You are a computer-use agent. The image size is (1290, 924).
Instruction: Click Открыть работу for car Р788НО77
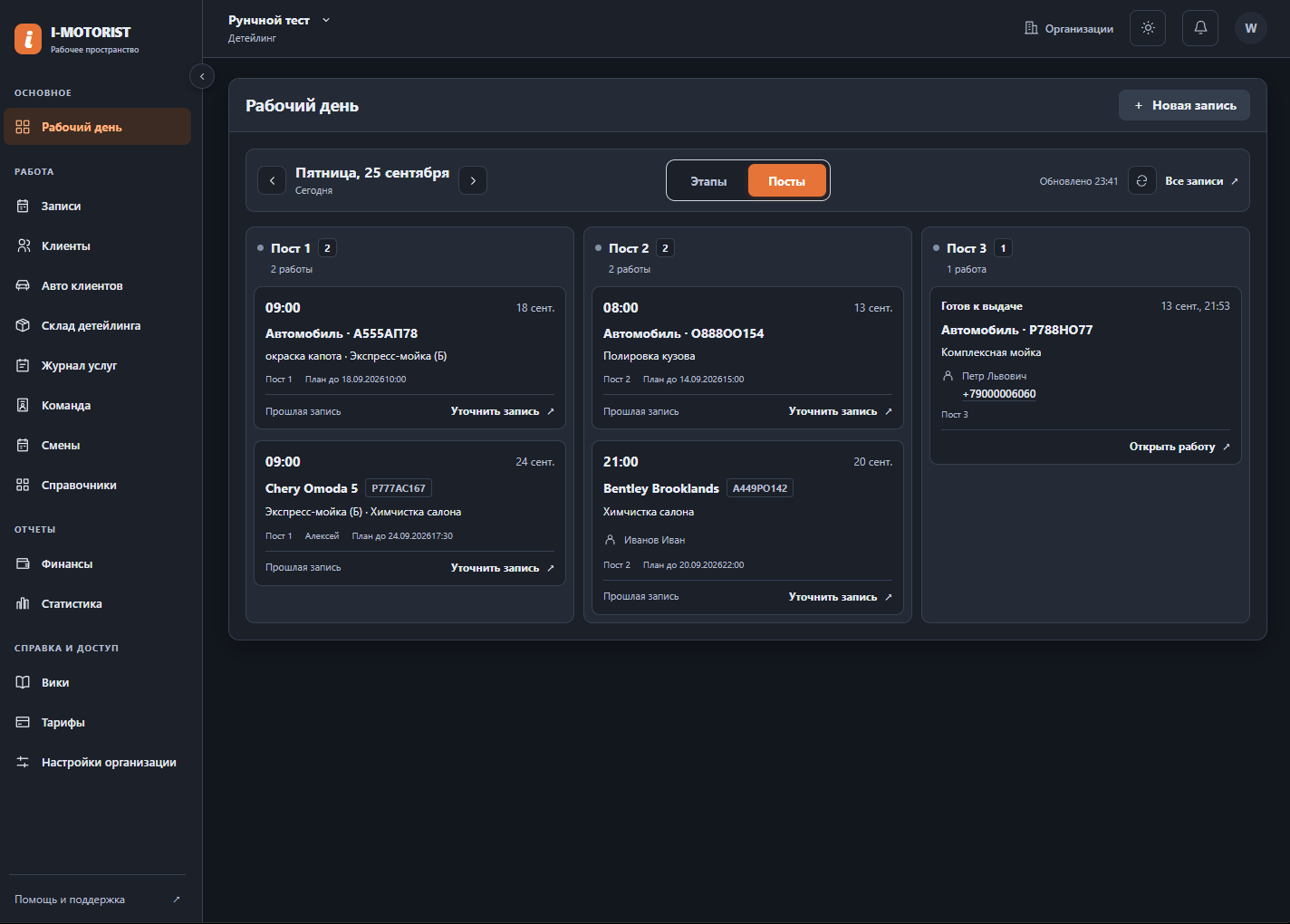(x=1179, y=447)
